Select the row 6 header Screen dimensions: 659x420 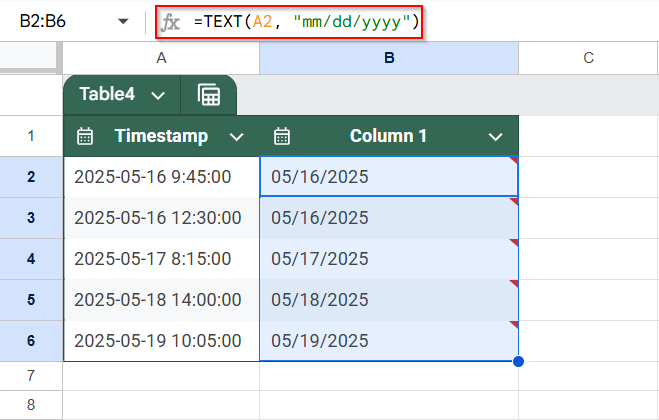[31, 341]
